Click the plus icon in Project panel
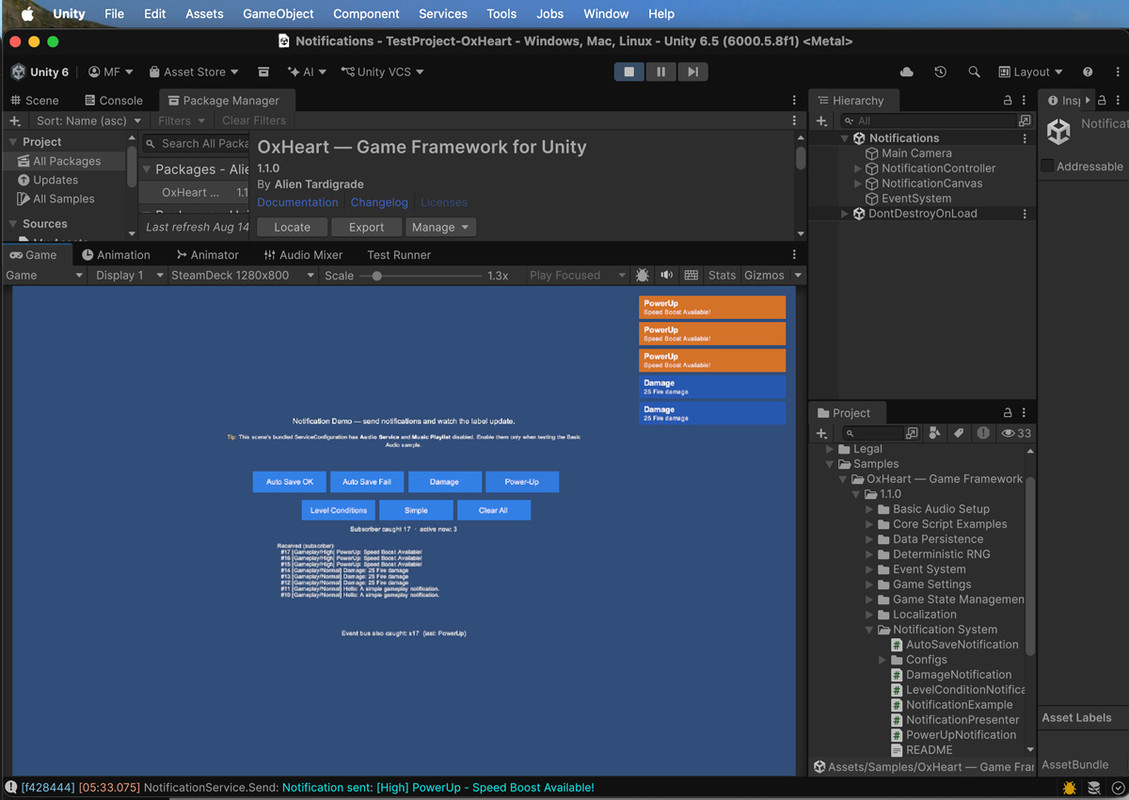 (x=822, y=433)
